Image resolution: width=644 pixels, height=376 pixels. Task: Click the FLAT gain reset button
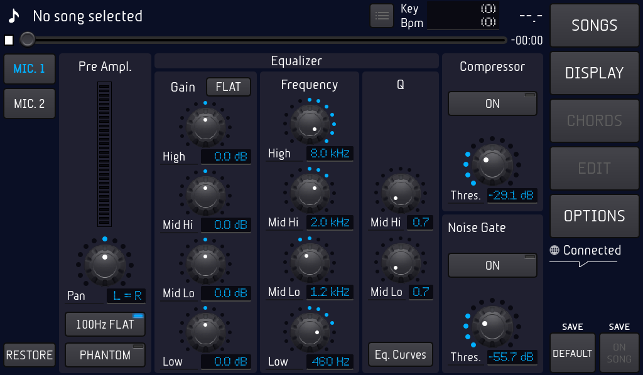click(x=228, y=87)
